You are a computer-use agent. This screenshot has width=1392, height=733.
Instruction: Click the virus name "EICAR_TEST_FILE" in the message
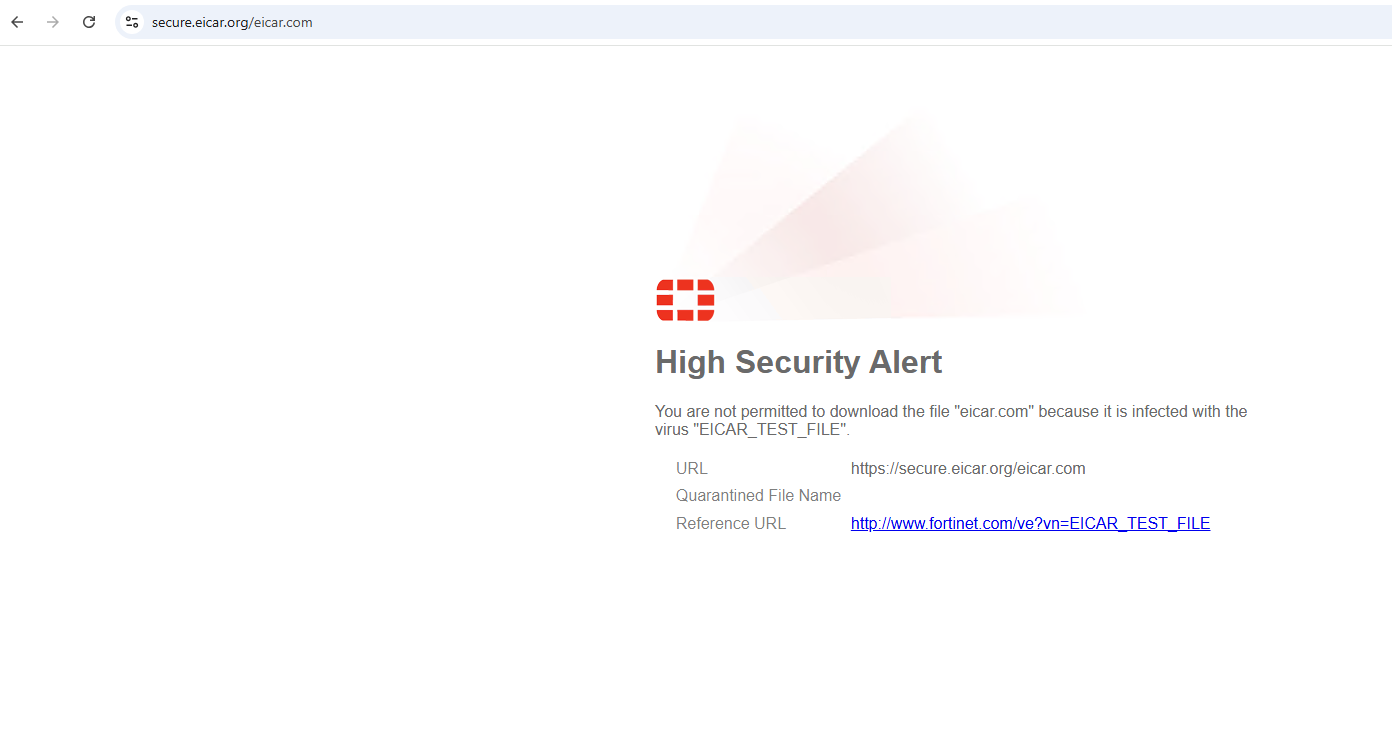769,430
